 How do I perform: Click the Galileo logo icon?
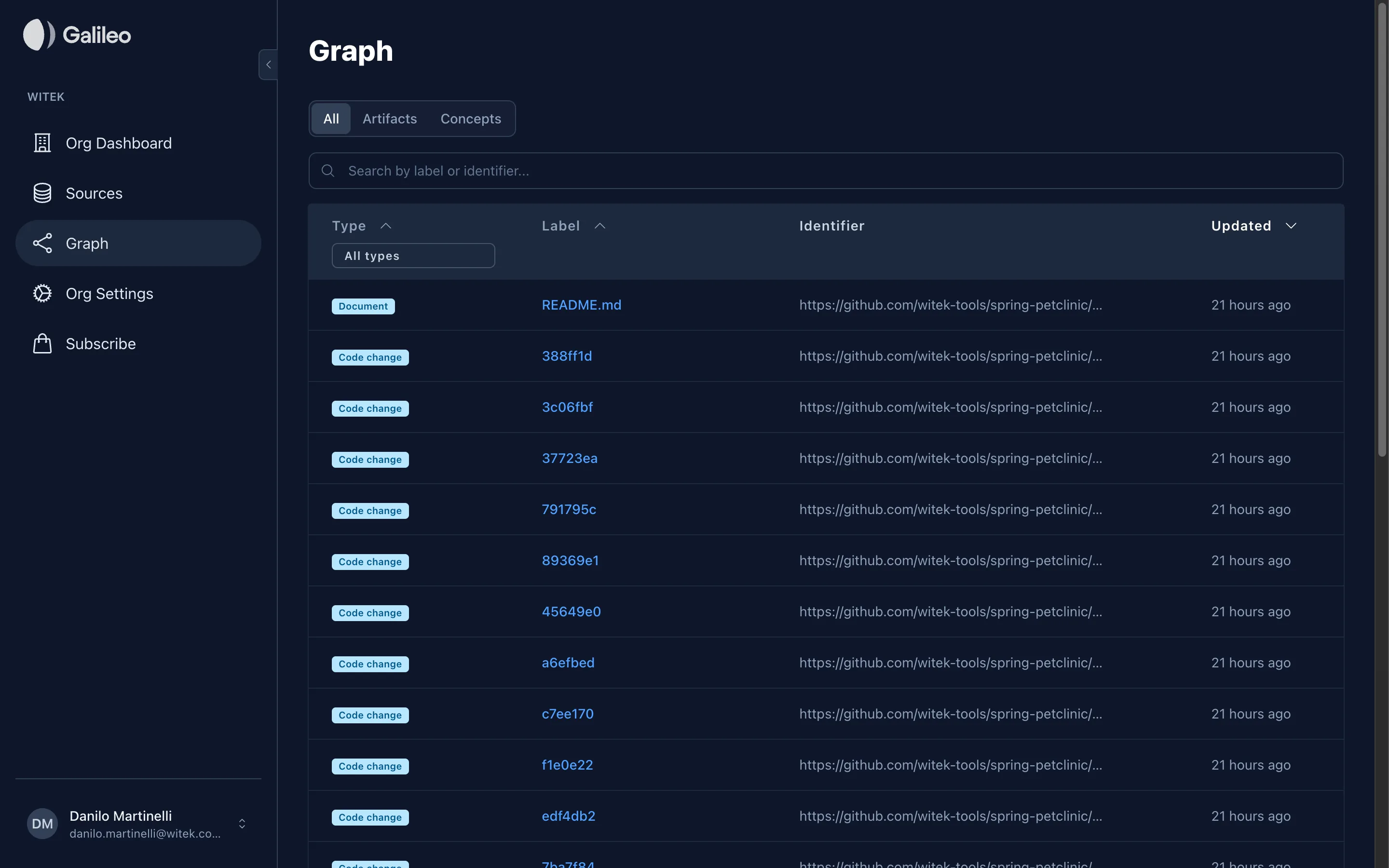click(39, 34)
